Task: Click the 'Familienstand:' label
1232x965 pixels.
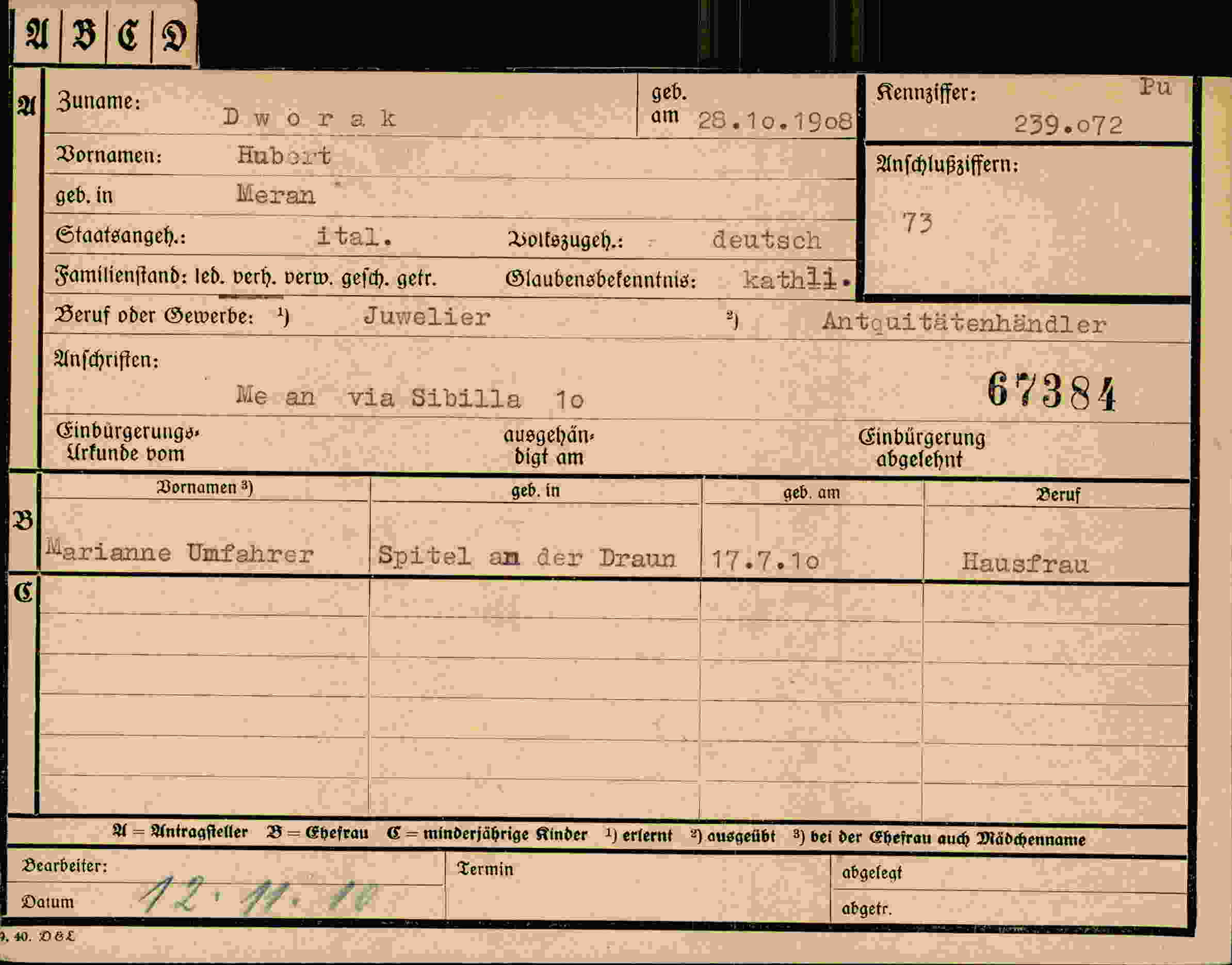Action: click(x=121, y=276)
